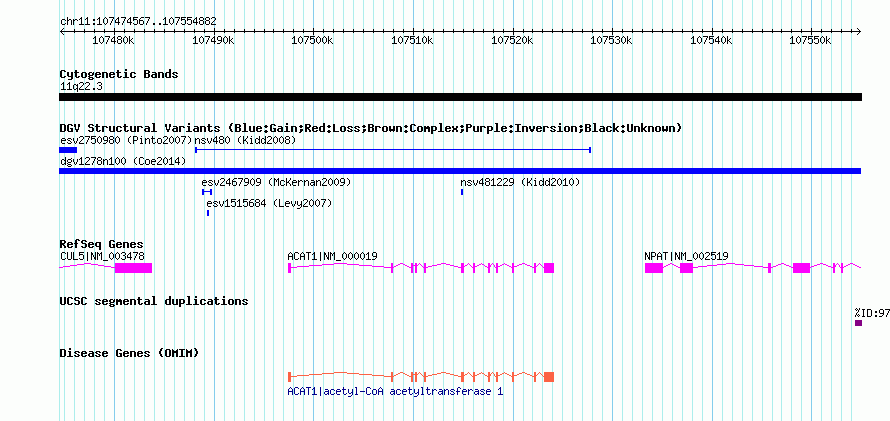890x421 pixels.
Task: Select the tiny nsv481229 variant marker
Action: 462,192
